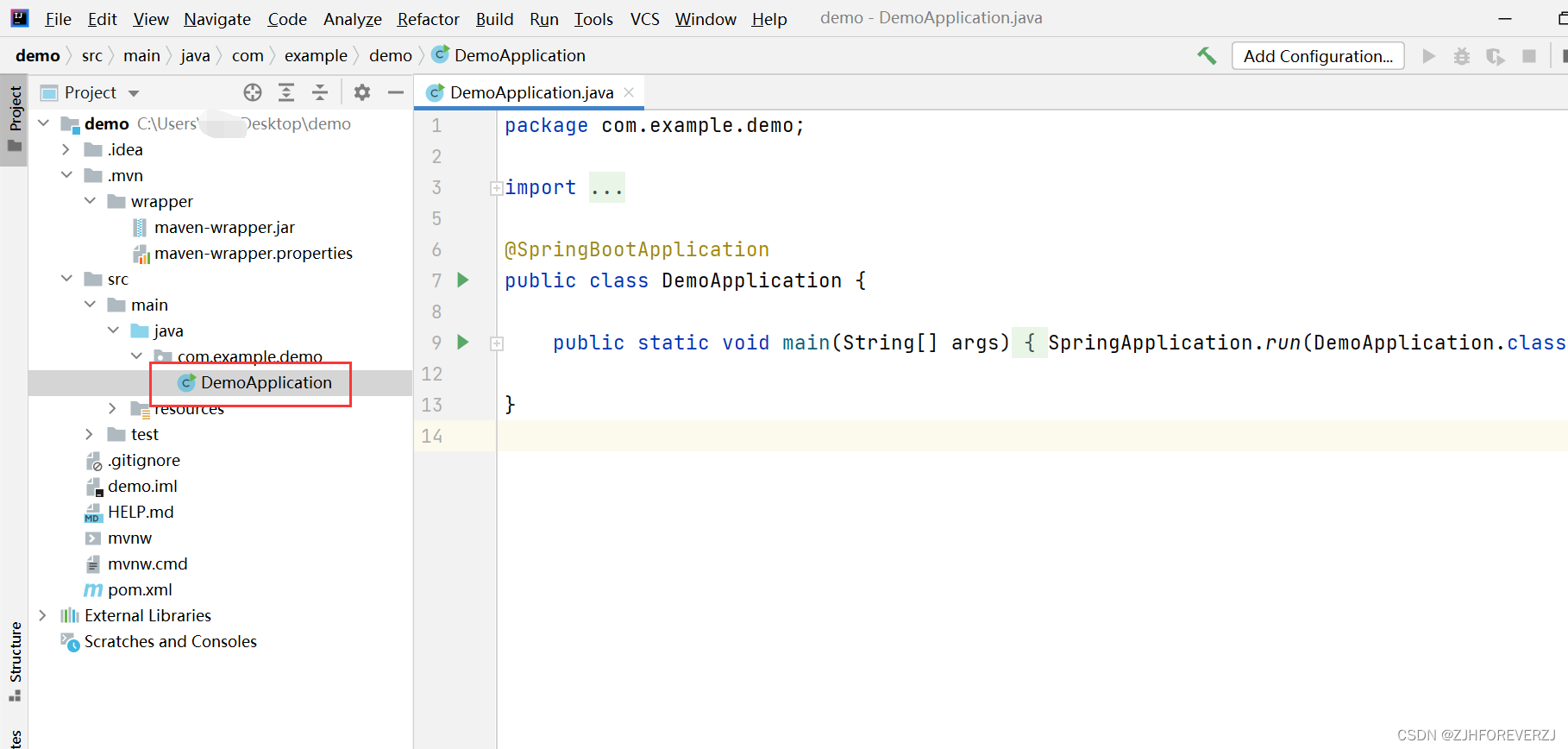The width and height of the screenshot is (1568, 749).
Task: Open the Build menu
Action: pos(494,19)
